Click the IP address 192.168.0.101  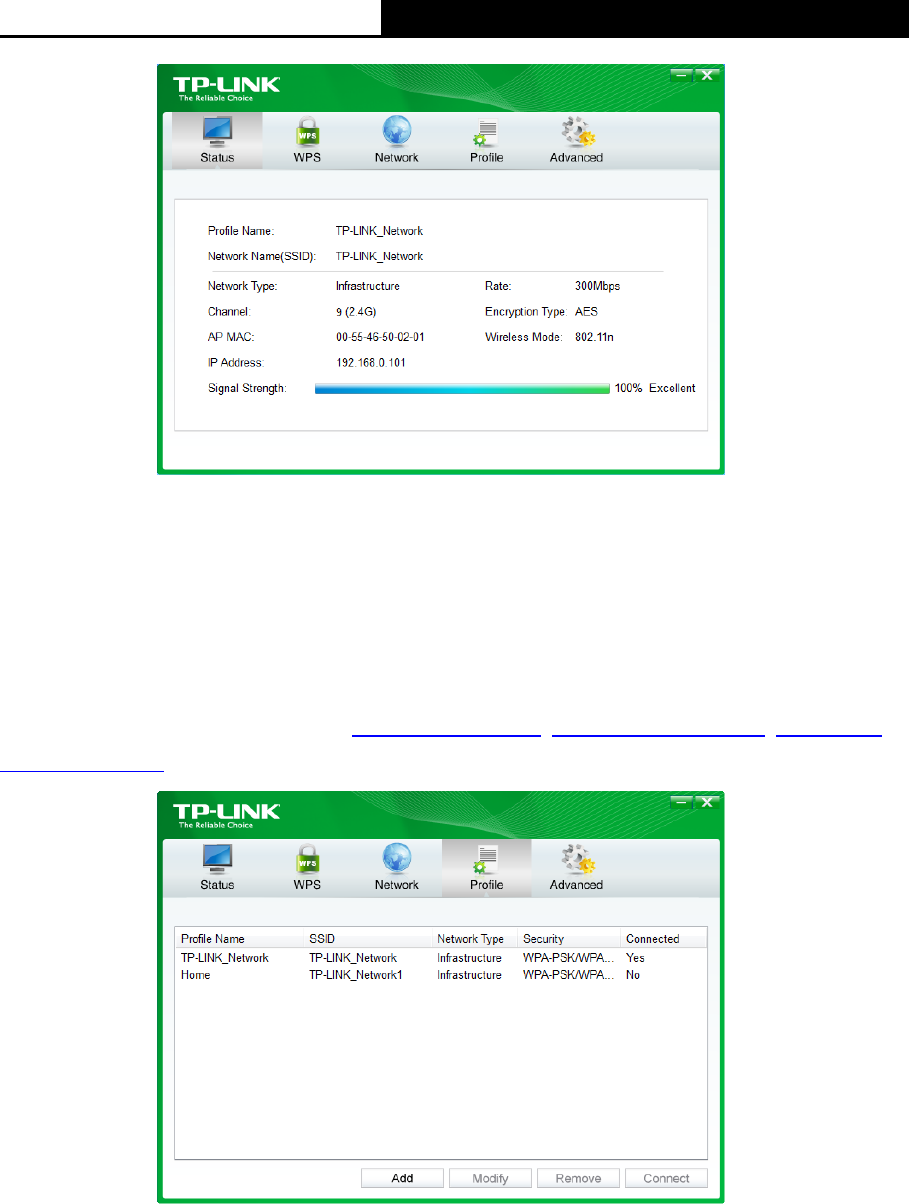[371, 363]
